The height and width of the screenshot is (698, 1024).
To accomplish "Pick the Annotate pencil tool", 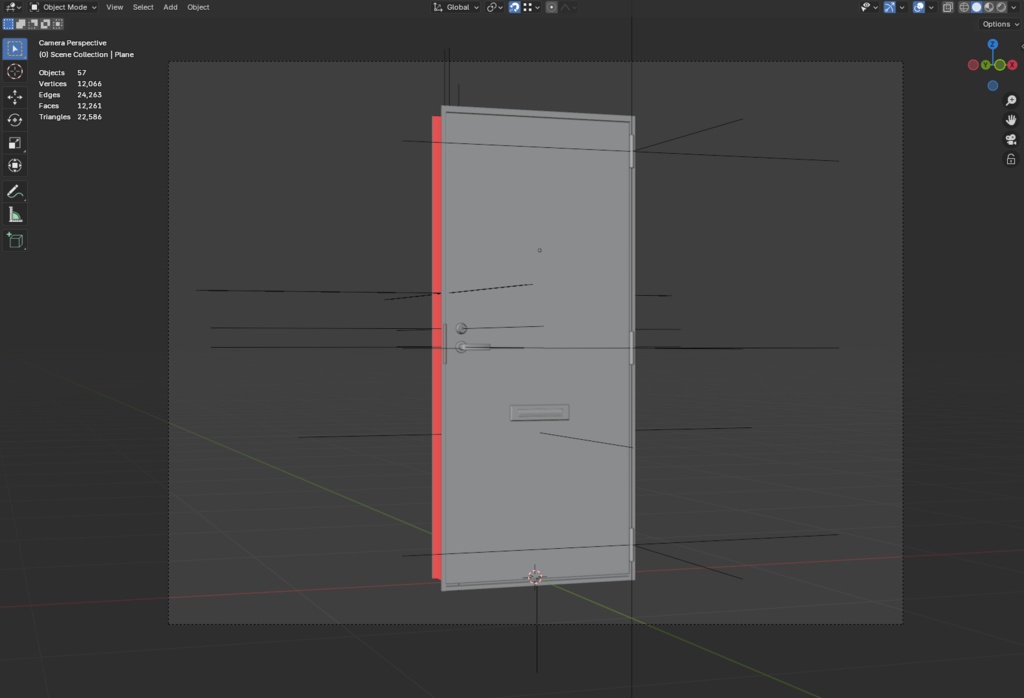I will [x=14, y=192].
